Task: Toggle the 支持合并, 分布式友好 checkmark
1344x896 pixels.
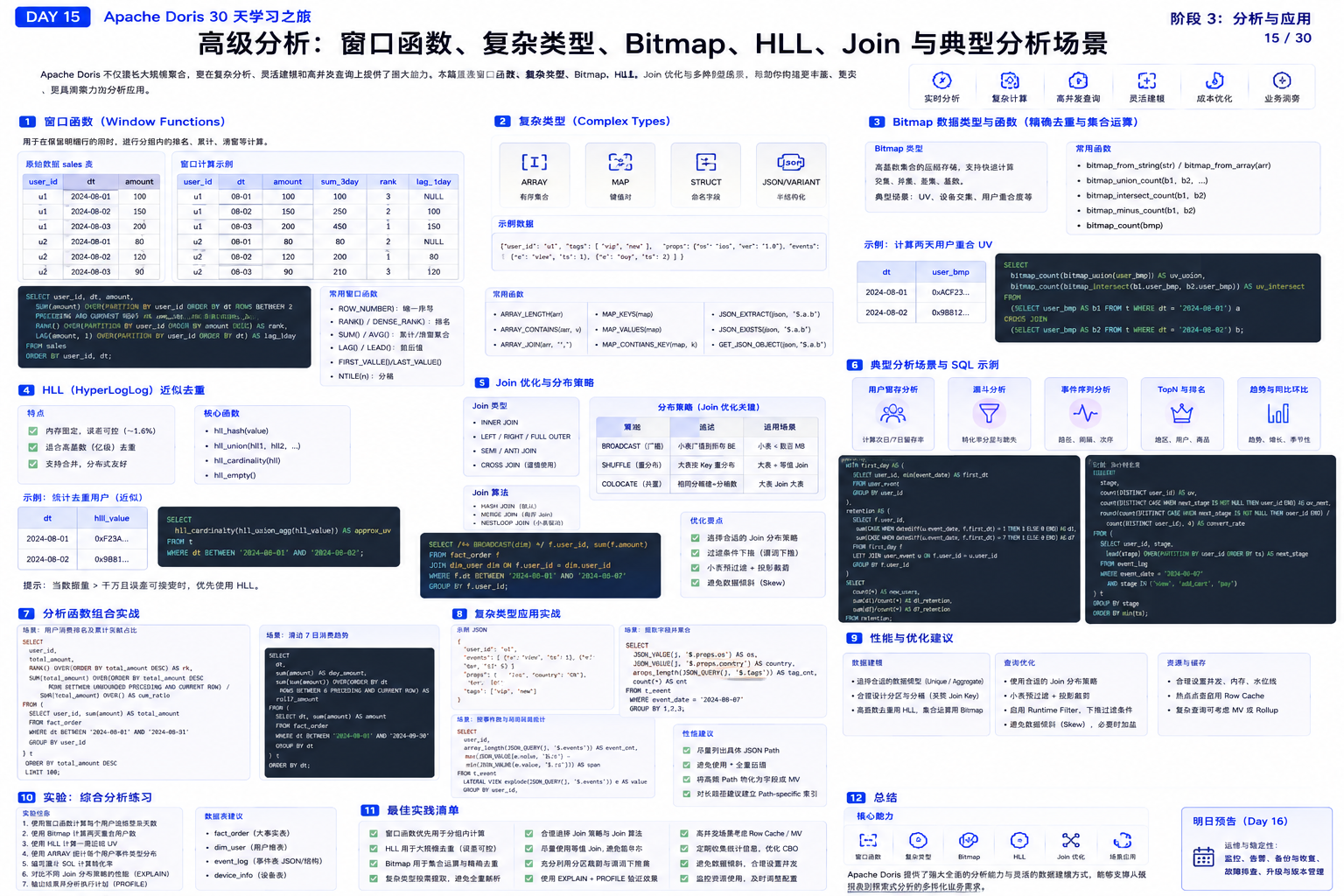Action: (33, 465)
